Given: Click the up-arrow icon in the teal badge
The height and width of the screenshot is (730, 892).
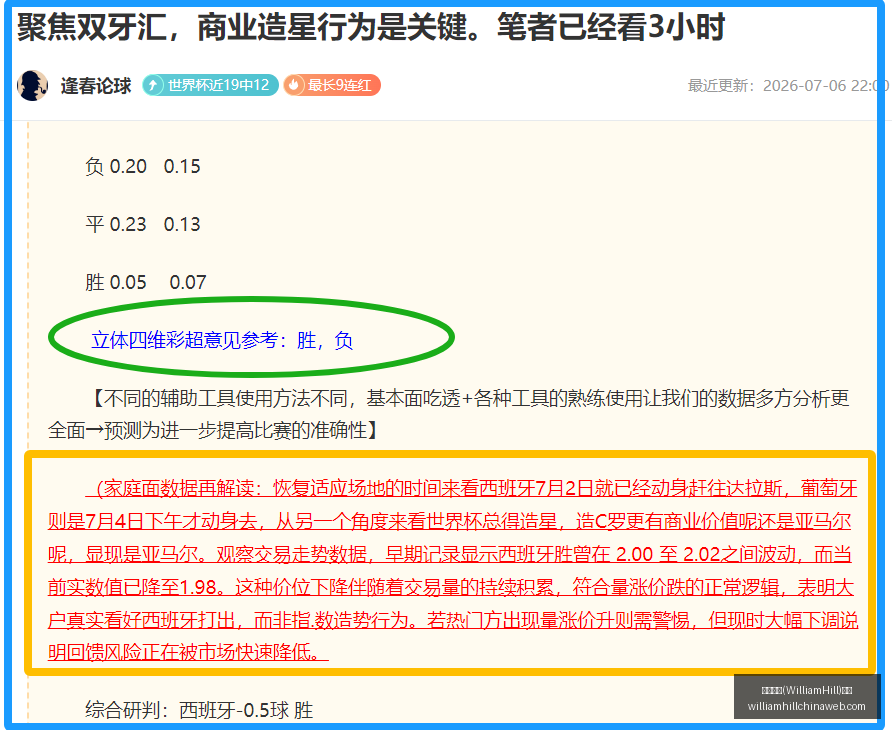Looking at the screenshot, I should tap(153, 85).
